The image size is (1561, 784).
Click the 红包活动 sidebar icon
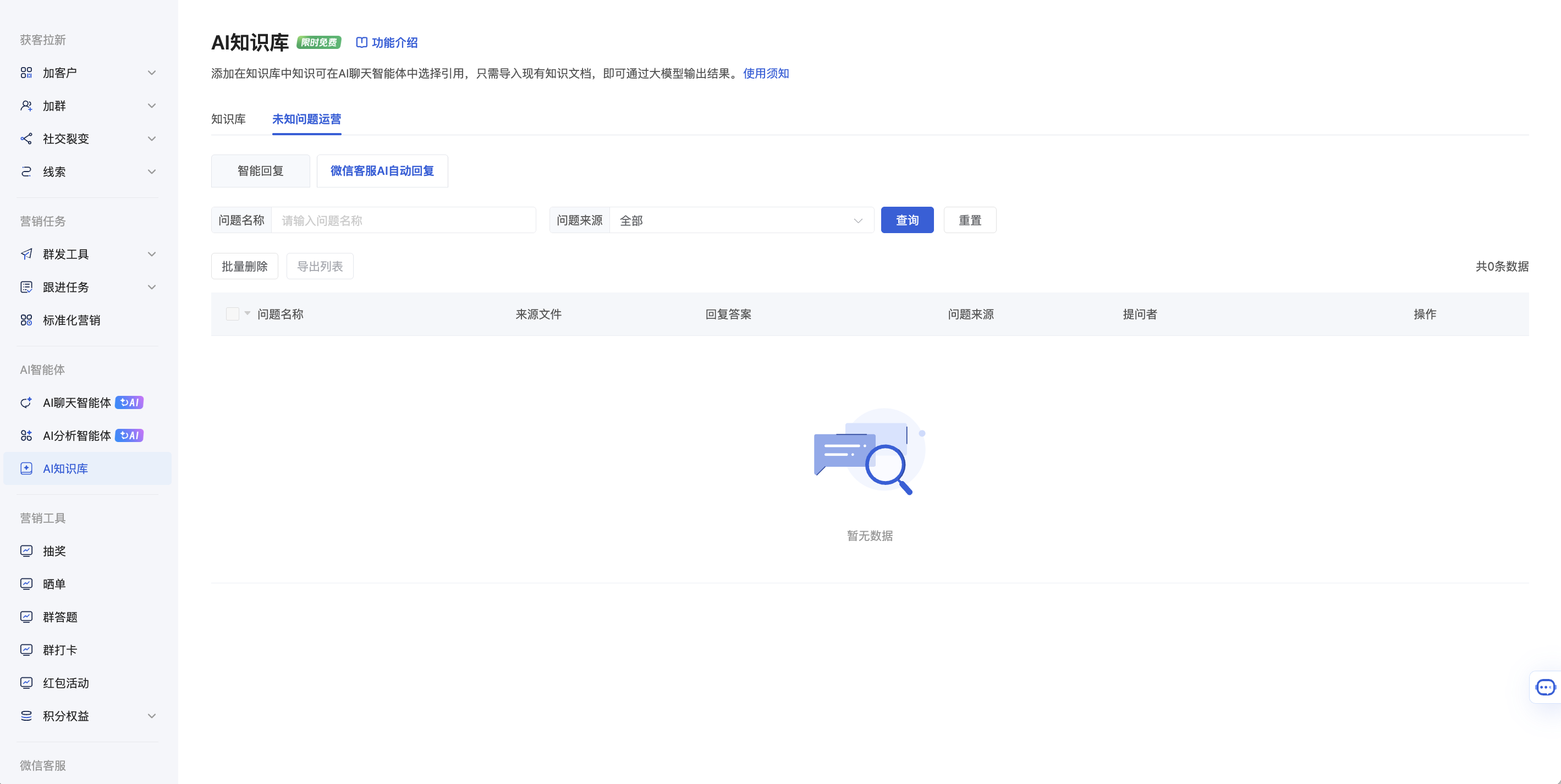tap(26, 683)
